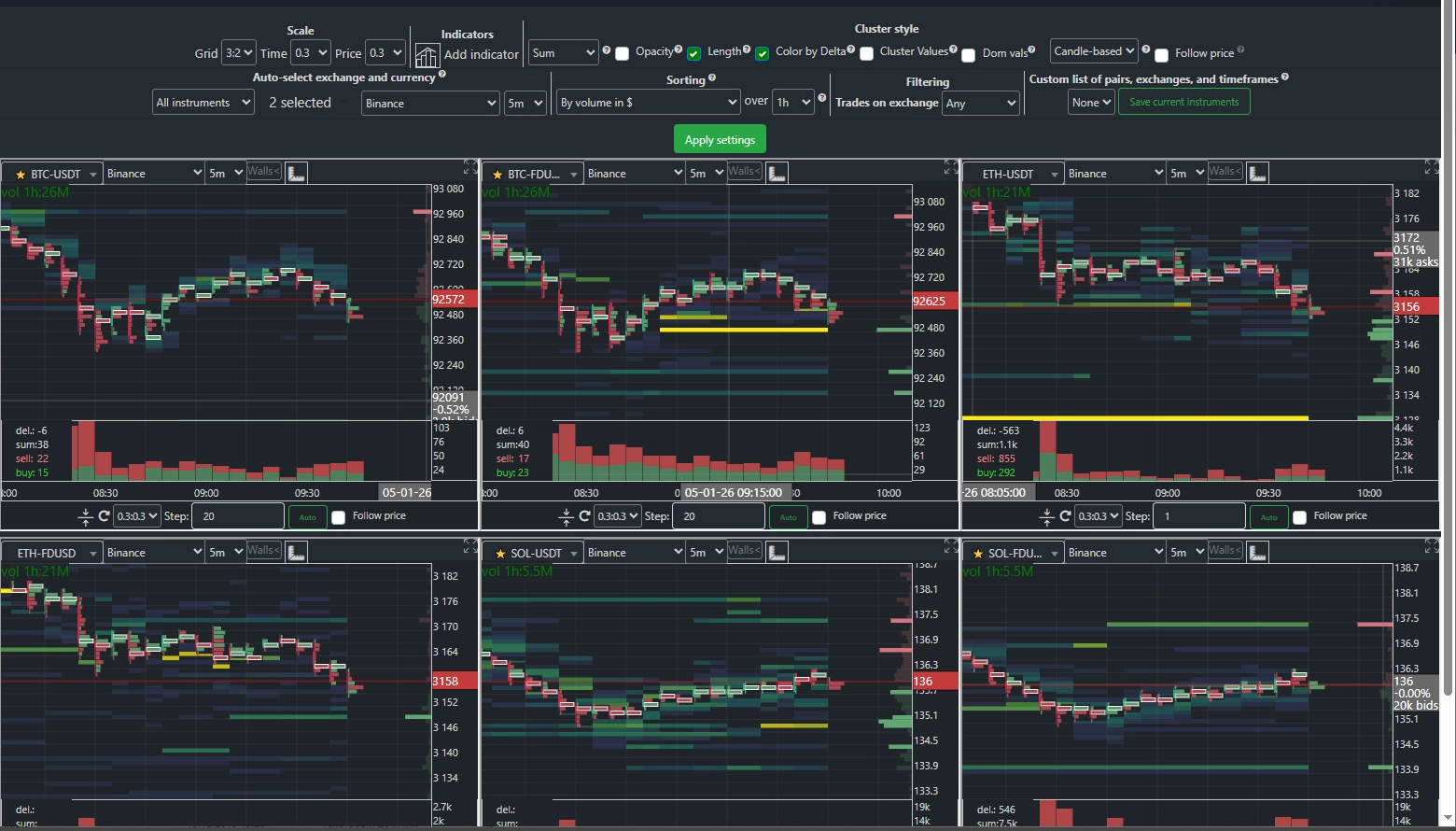This screenshot has height=831, width=1456.
Task: Uncheck the Color by Delta option
Action: tap(763, 54)
